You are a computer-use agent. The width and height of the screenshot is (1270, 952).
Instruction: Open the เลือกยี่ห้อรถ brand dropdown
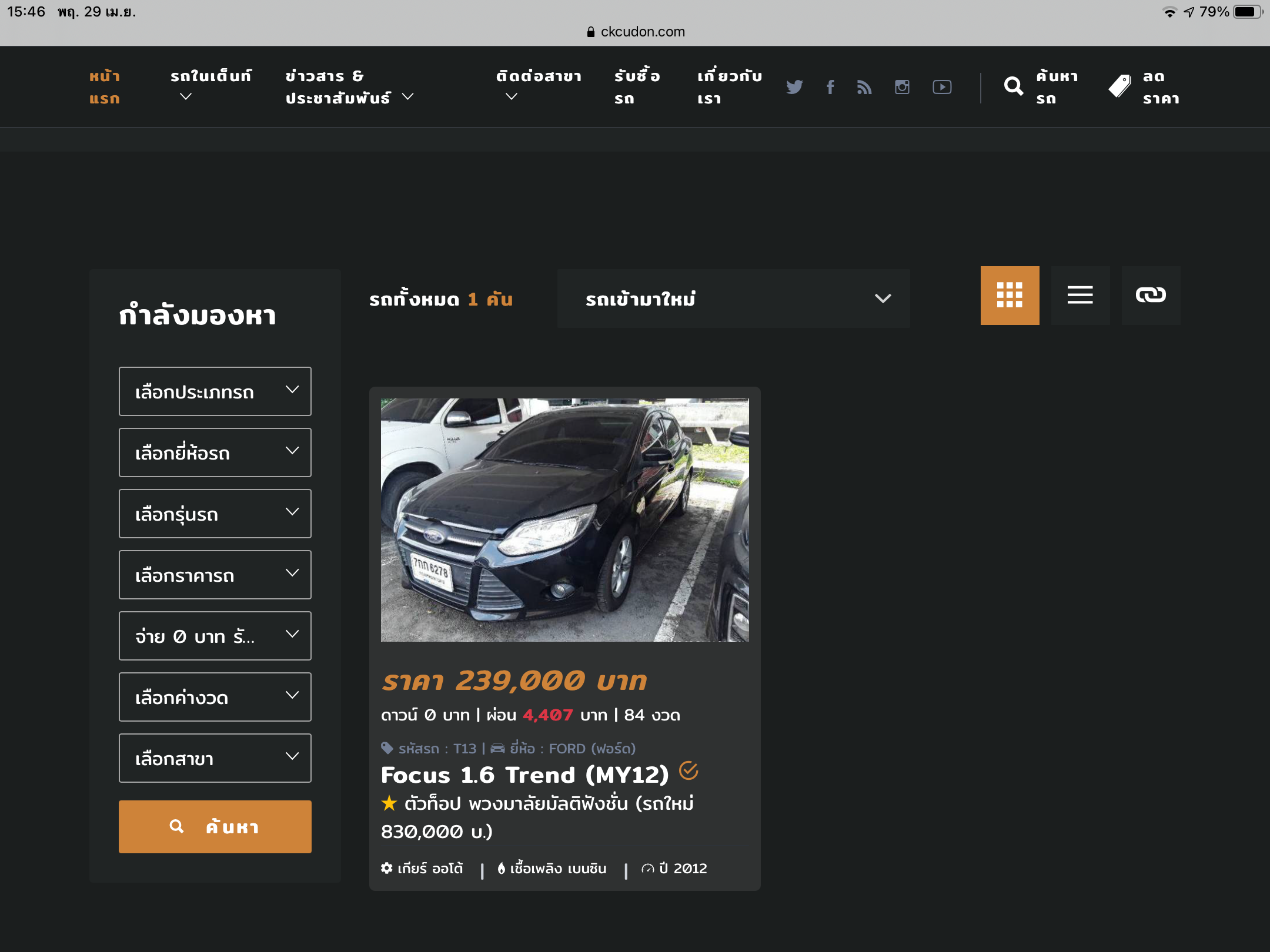(215, 452)
